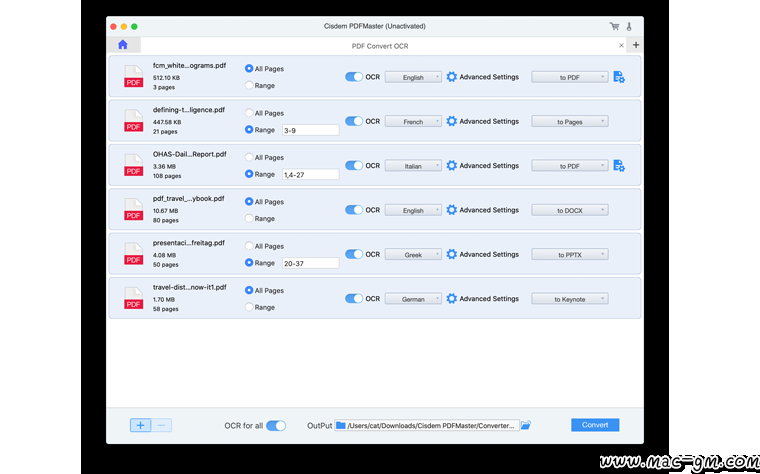
Task: Open English language dropdown for pdf_travel_...ybook.pdf
Action: (413, 210)
